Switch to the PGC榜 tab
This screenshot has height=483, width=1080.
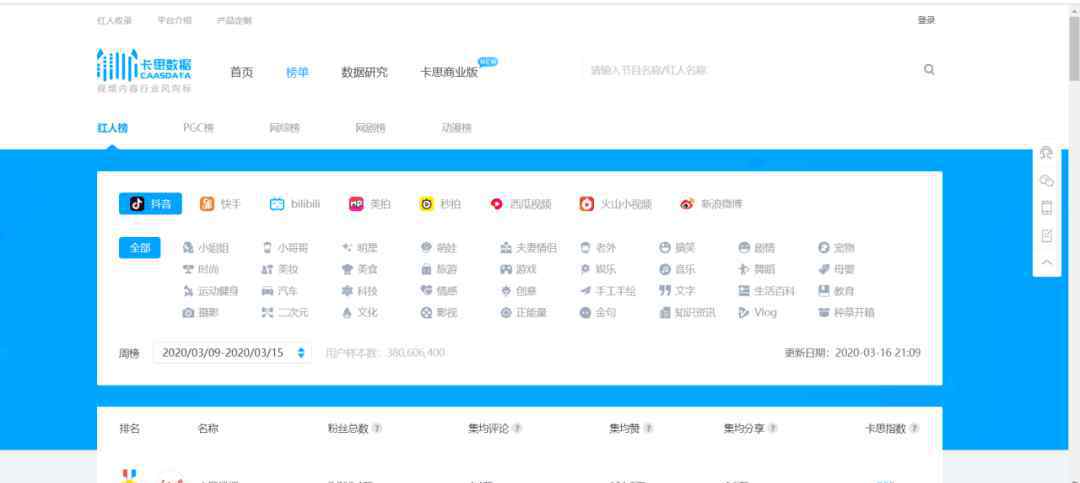[198, 128]
